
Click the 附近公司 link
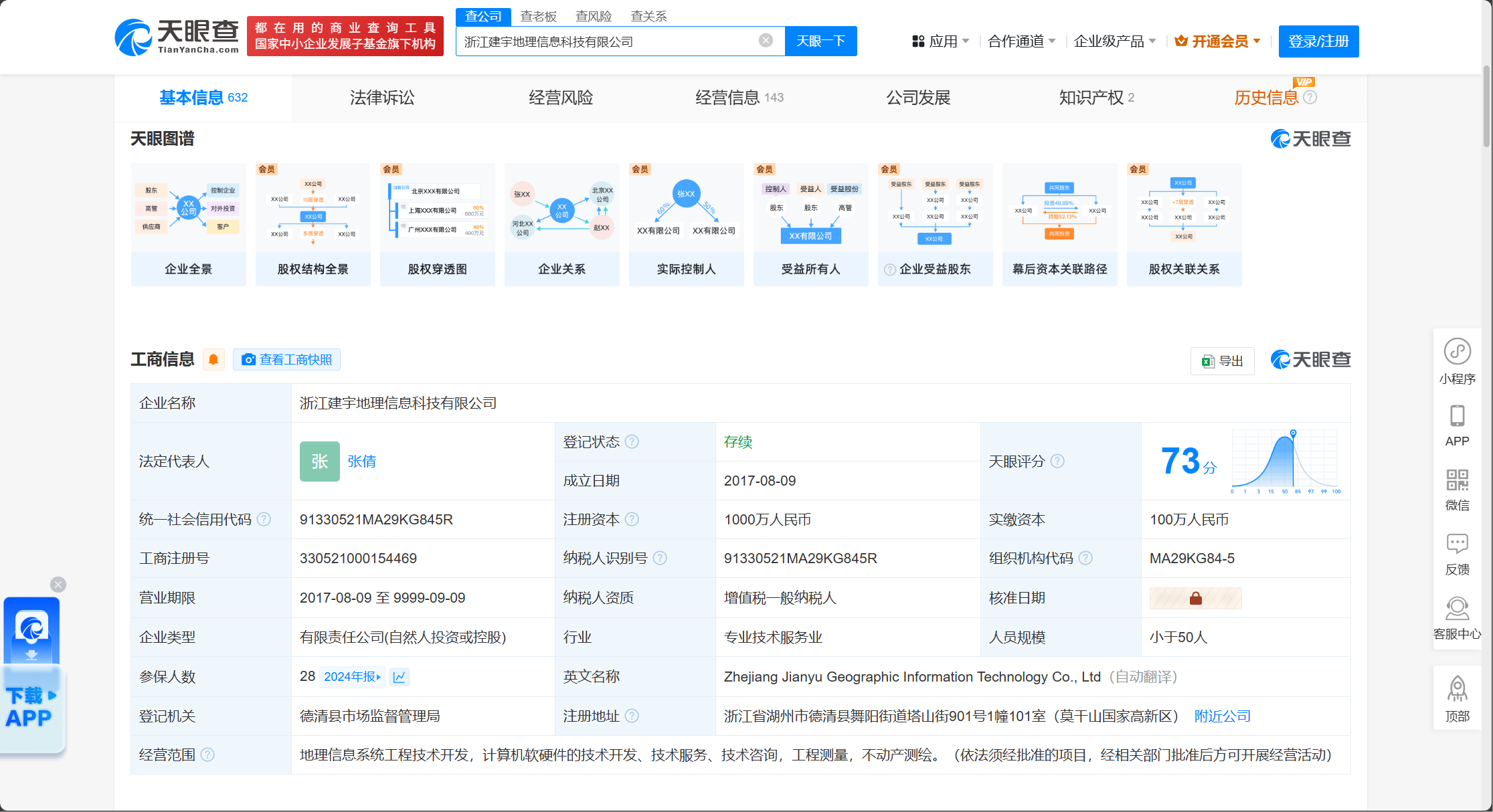1223,716
